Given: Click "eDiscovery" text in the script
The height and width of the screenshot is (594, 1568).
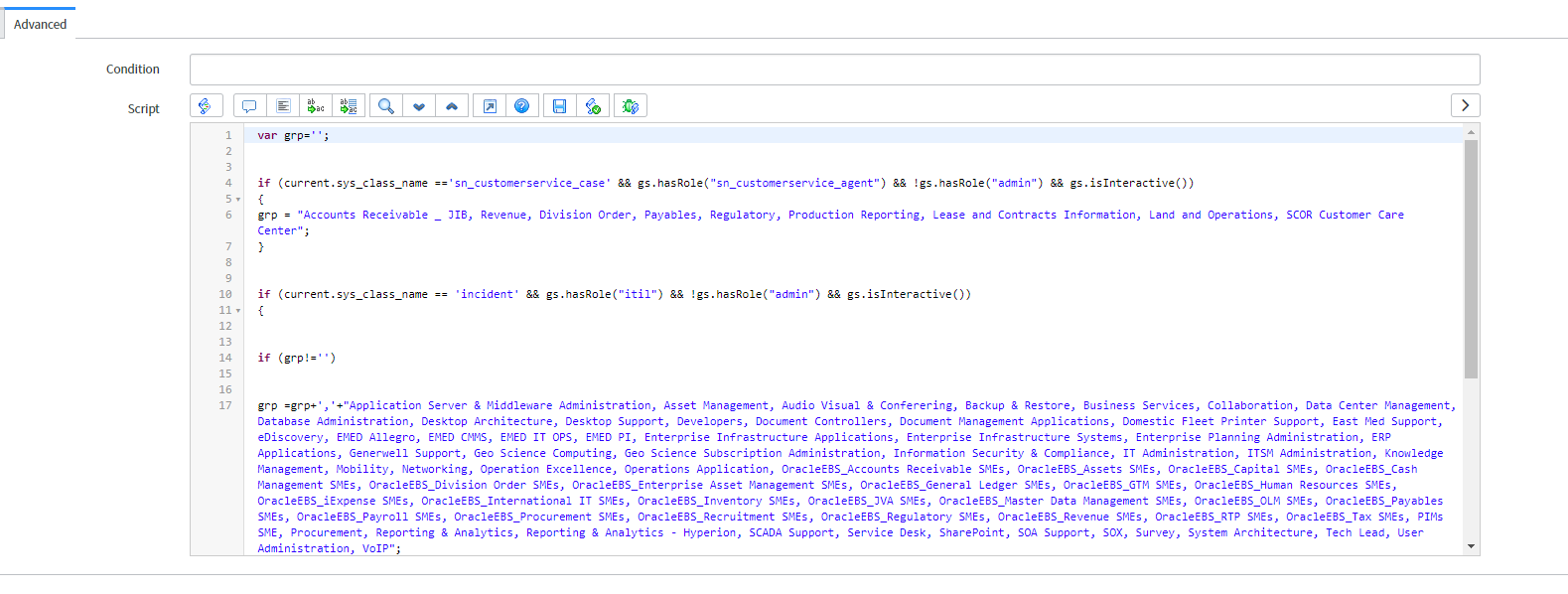Looking at the screenshot, I should [x=290, y=437].
